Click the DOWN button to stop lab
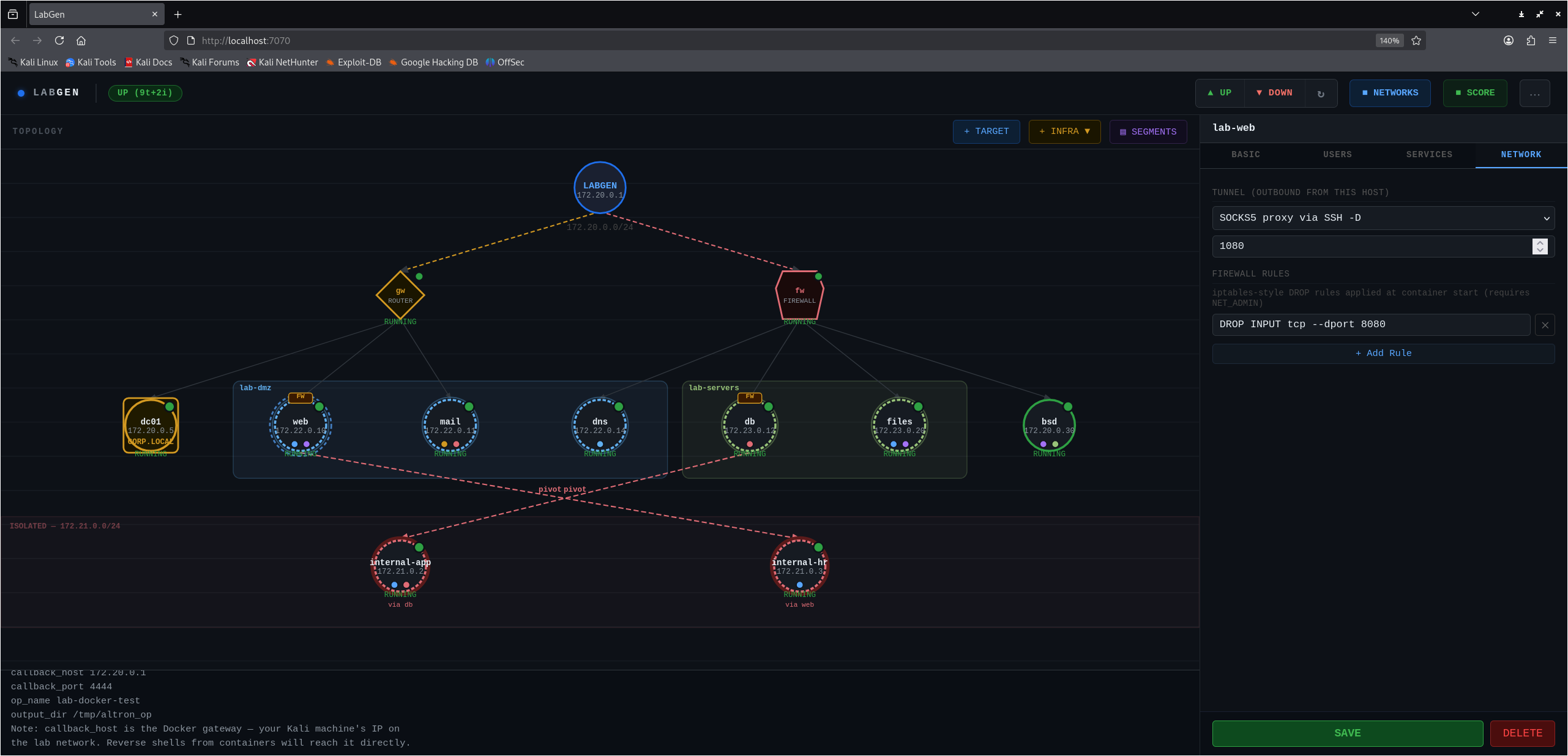The image size is (1568, 756). pyautogui.click(x=1275, y=93)
